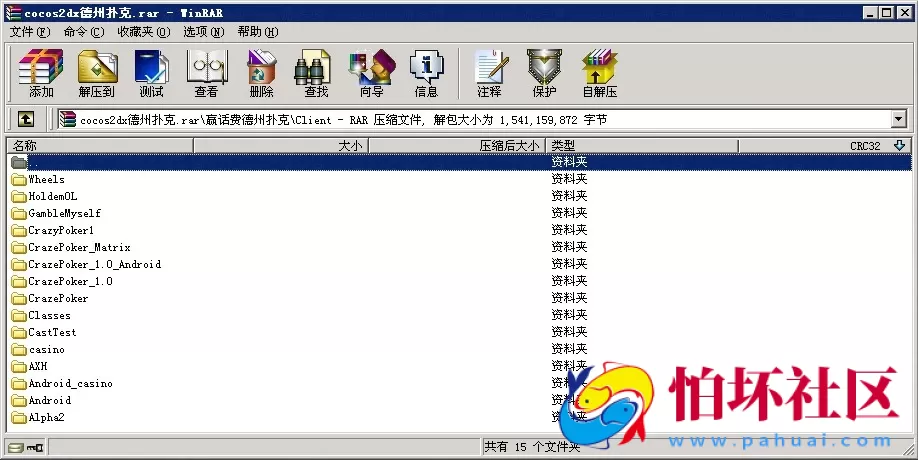This screenshot has height=460, width=918.
Task: Click the SFX (自解压) toolbar icon
Action: tap(600, 73)
